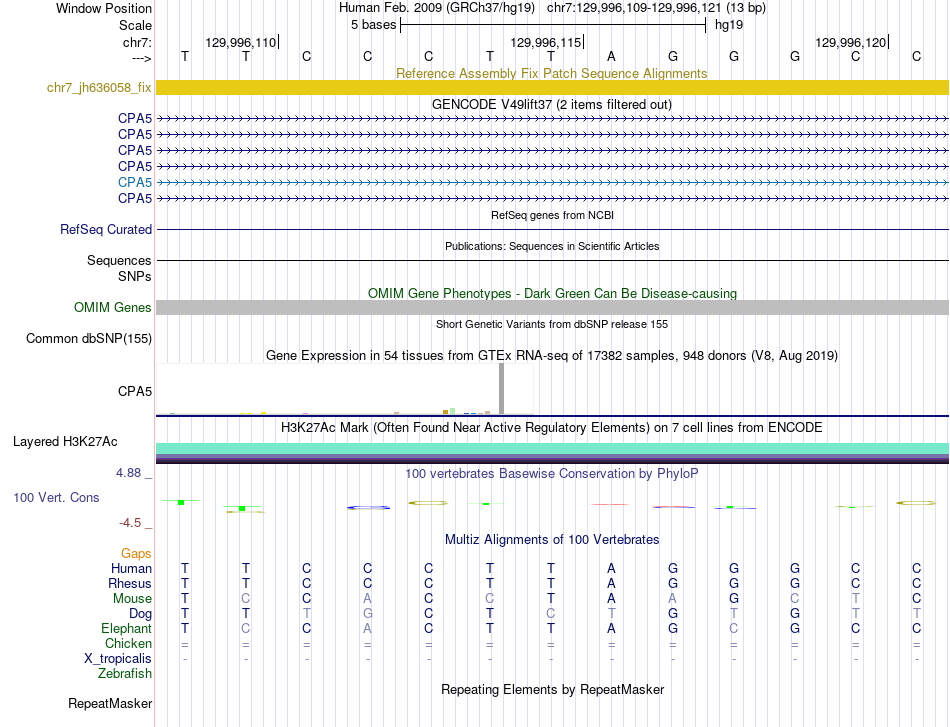Viewport: 950px width, 727px height.
Task: Click the H3K27Ac Mark track title
Action: point(551,428)
